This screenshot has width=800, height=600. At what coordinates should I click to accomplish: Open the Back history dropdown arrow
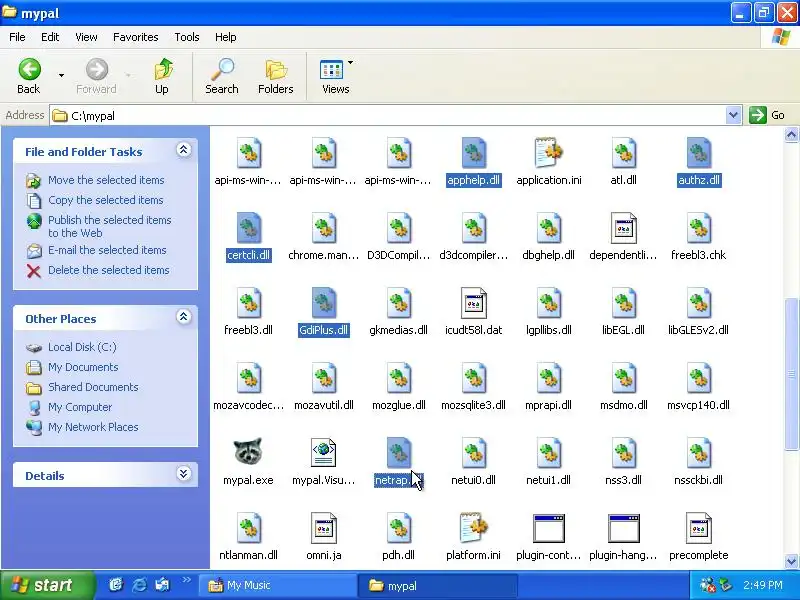(61, 76)
